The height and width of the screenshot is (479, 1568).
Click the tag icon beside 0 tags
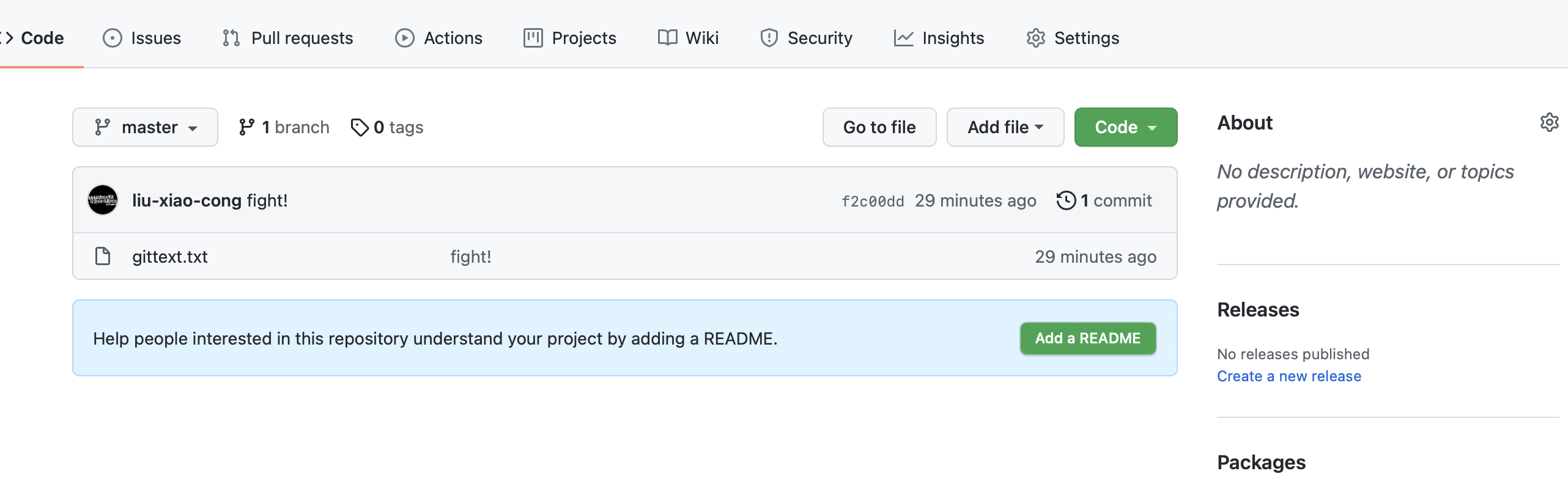pyautogui.click(x=360, y=127)
